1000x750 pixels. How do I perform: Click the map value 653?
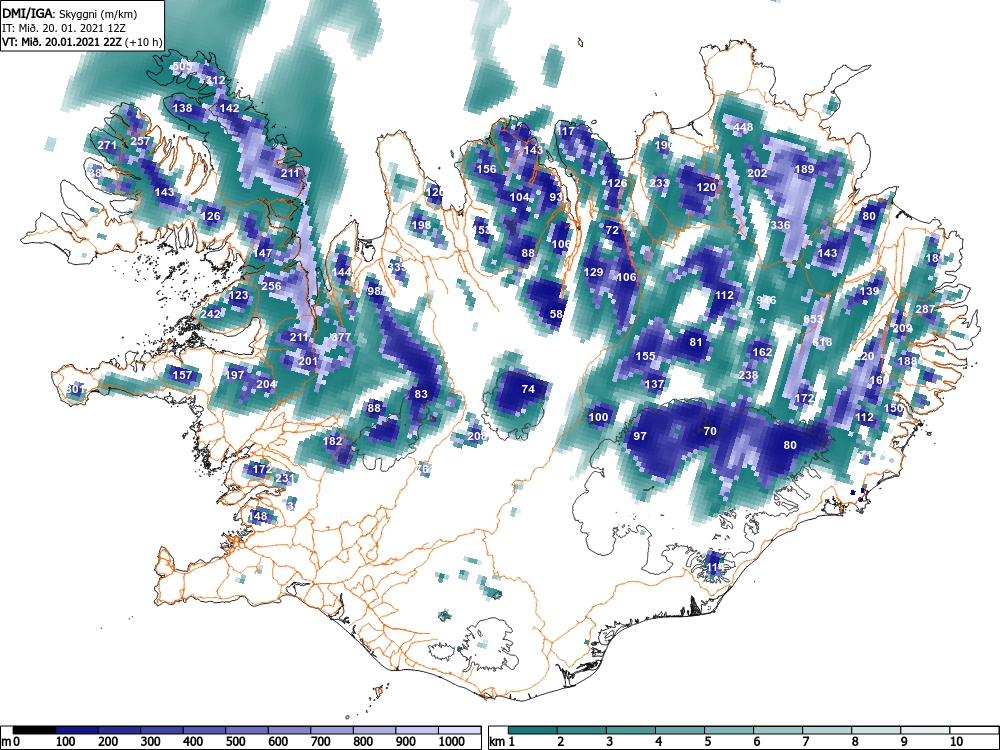[813, 319]
